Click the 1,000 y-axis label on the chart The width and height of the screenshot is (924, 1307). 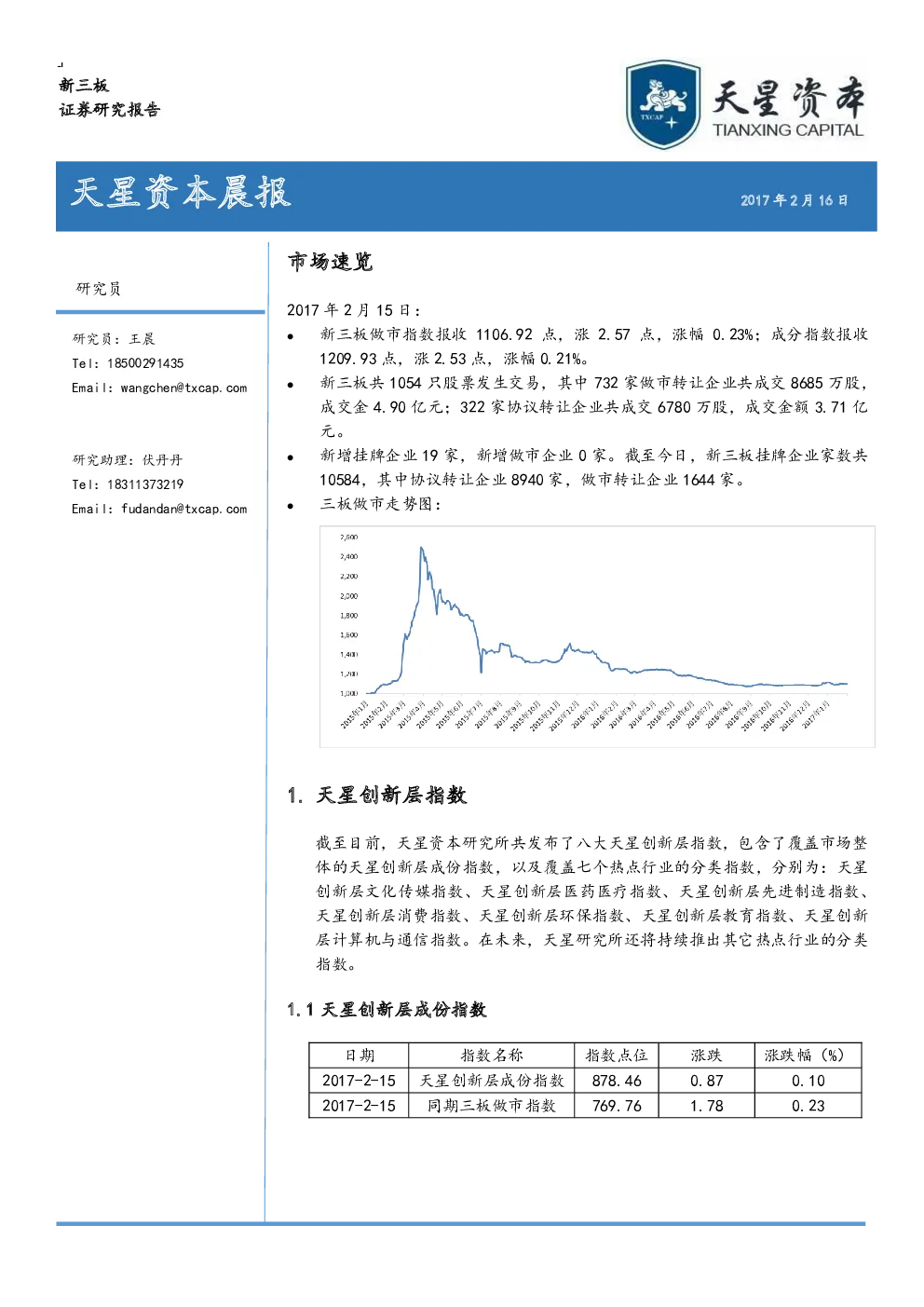point(348,694)
